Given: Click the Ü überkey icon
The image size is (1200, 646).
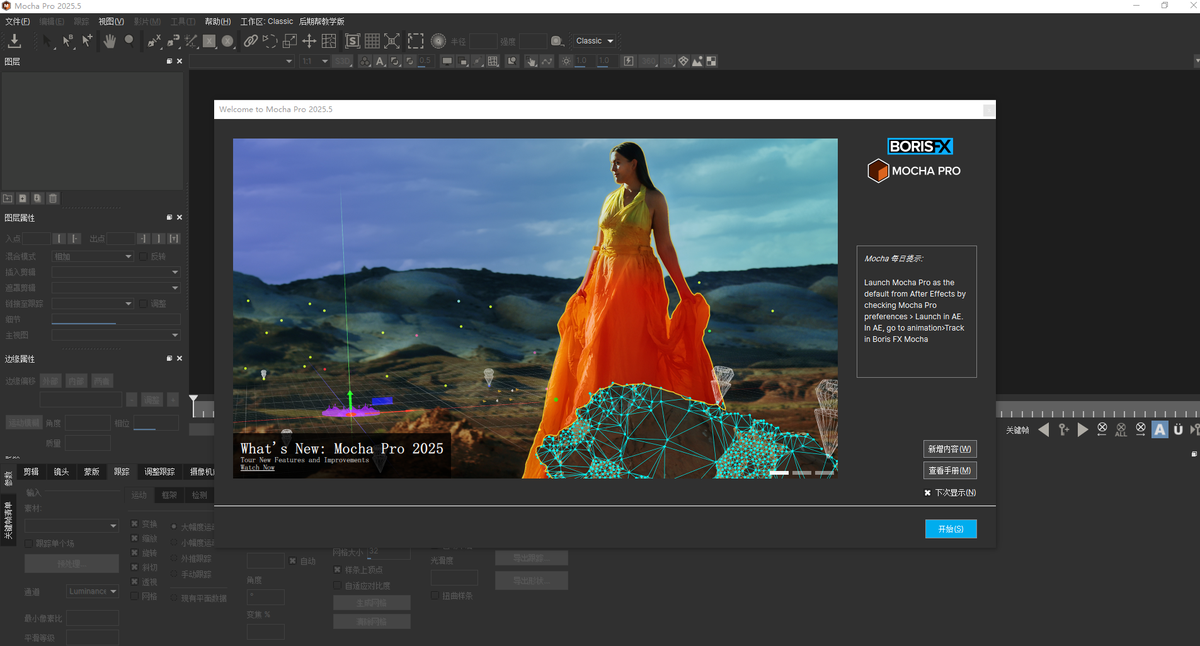Looking at the screenshot, I should (x=1178, y=430).
